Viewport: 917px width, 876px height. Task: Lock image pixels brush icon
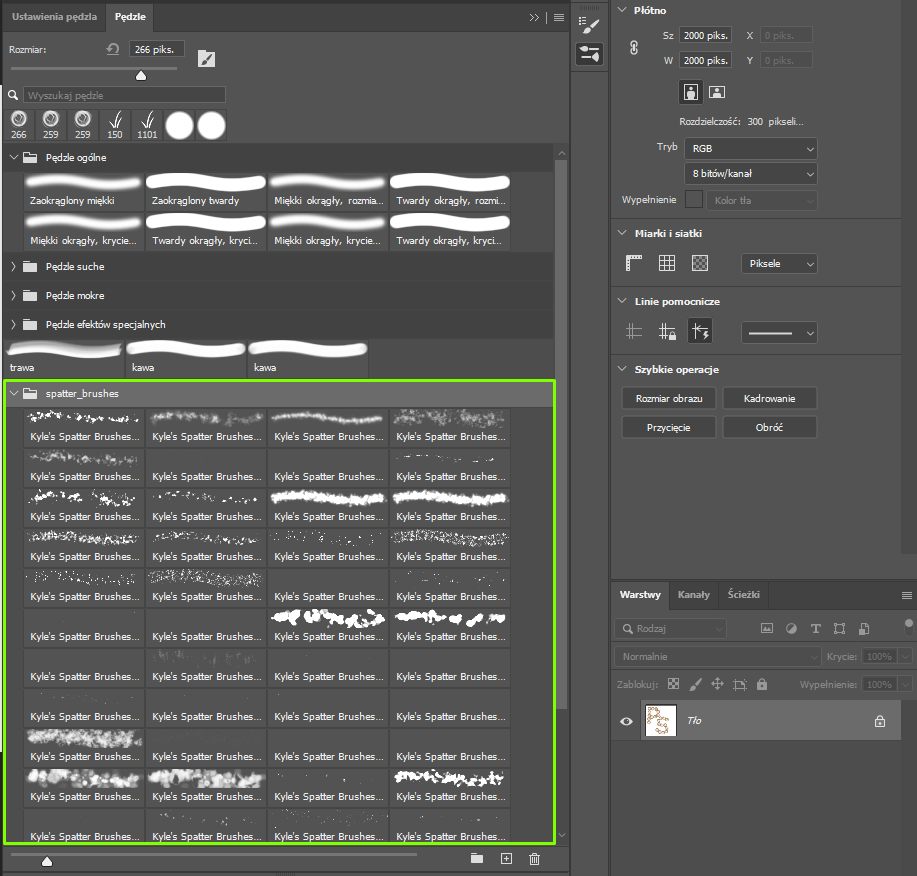pyautogui.click(x=696, y=684)
